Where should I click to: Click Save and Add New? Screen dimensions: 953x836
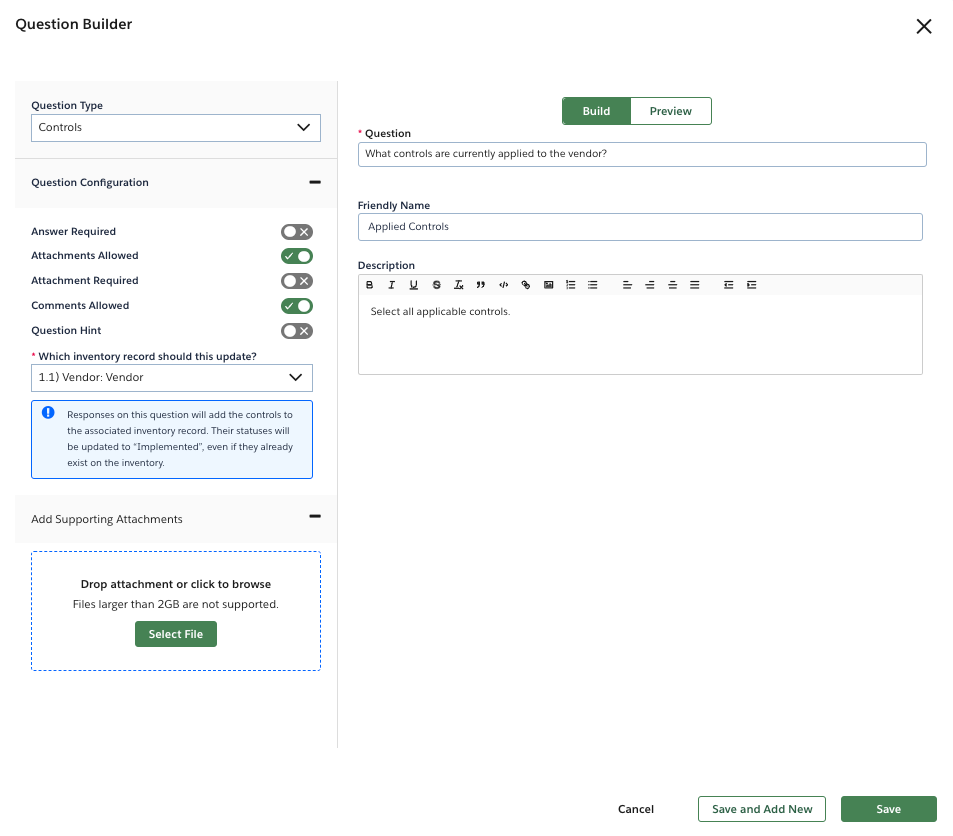(x=761, y=809)
